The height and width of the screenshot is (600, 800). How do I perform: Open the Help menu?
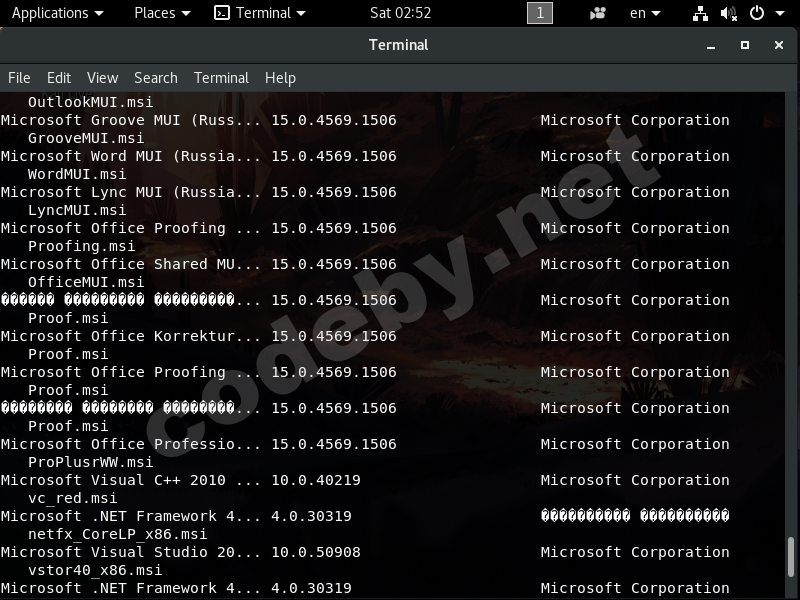point(280,78)
